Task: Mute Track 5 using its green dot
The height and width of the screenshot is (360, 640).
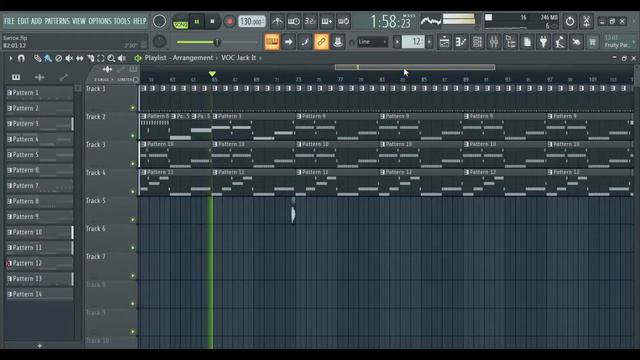Action: point(133,220)
